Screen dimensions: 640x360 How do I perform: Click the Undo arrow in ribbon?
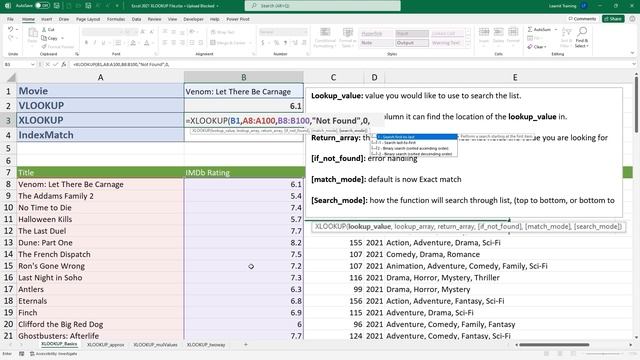click(x=11, y=29)
